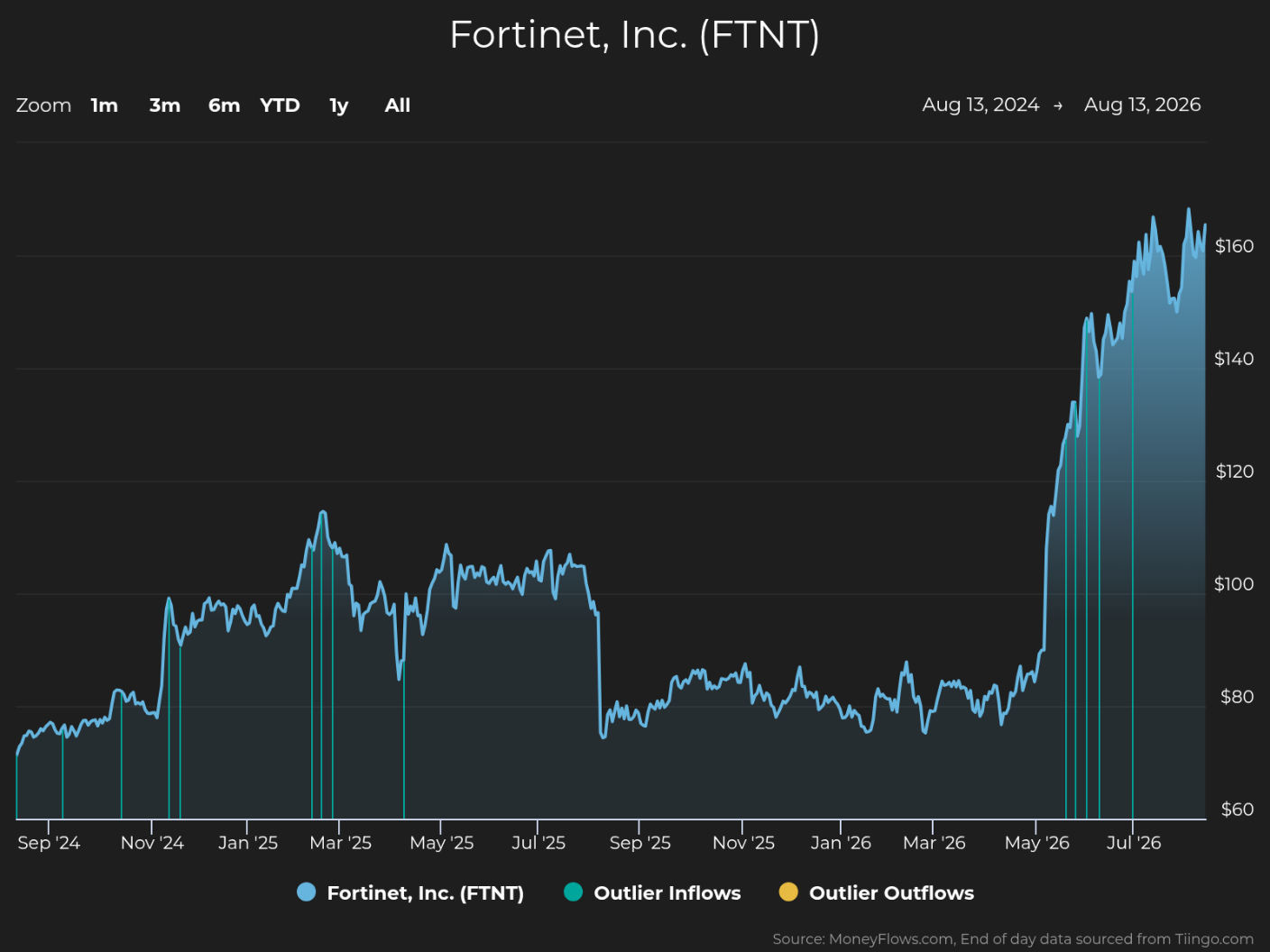Screen dimensions: 1270x952
Task: Edit end date Aug 13, 2026
Action: coord(1142,105)
